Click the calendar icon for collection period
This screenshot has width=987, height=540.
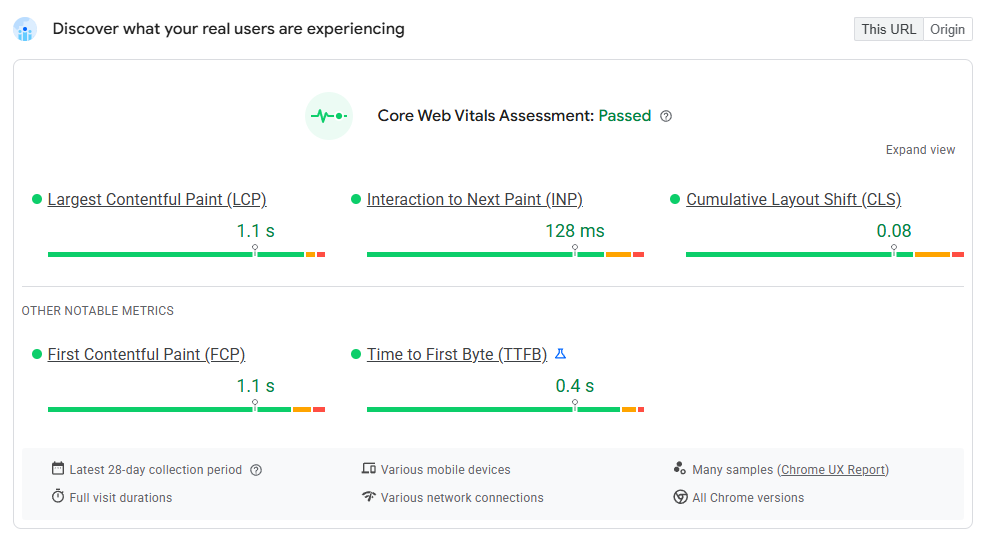pos(58,469)
